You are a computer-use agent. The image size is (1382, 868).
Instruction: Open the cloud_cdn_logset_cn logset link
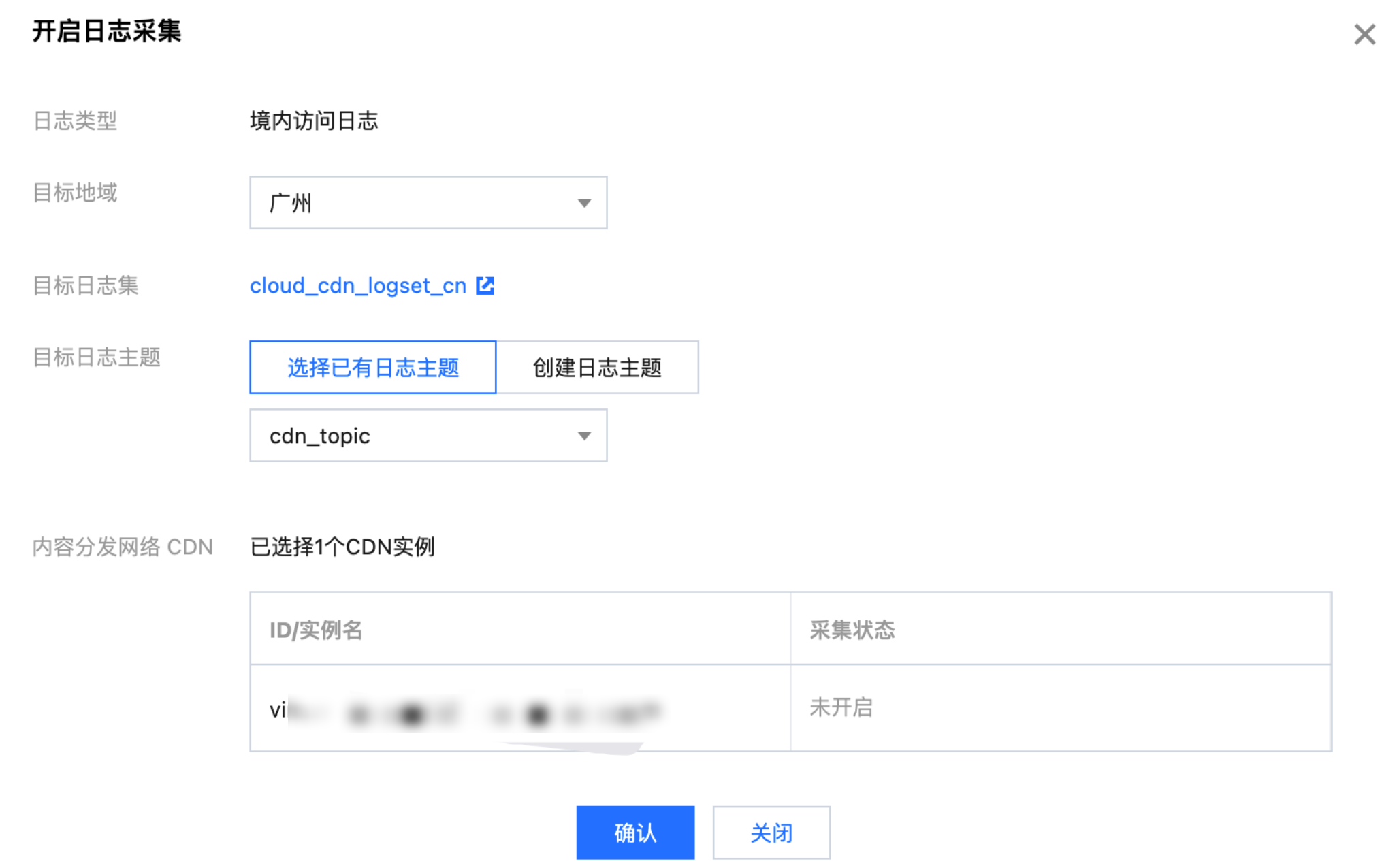(x=357, y=286)
